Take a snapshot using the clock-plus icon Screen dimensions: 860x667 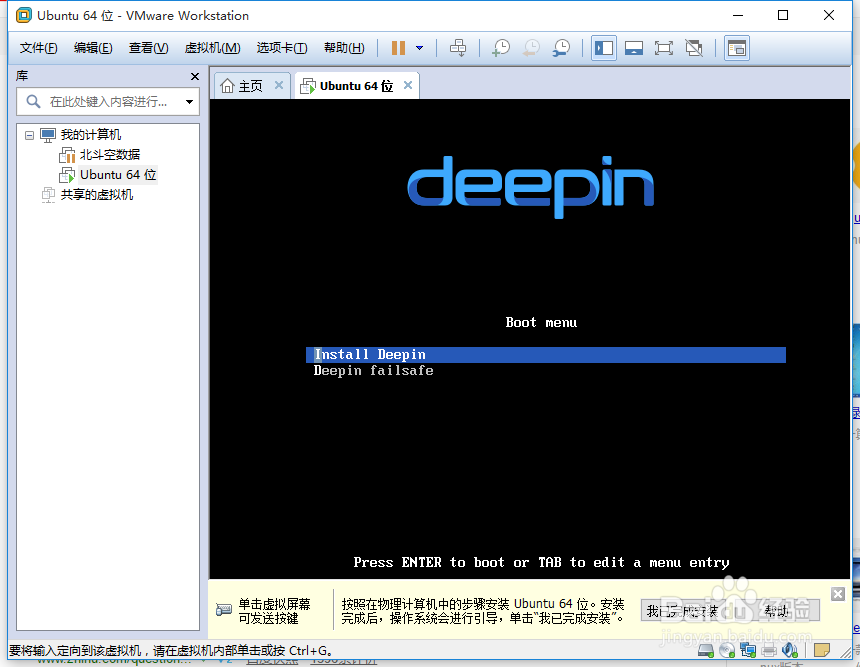click(500, 47)
